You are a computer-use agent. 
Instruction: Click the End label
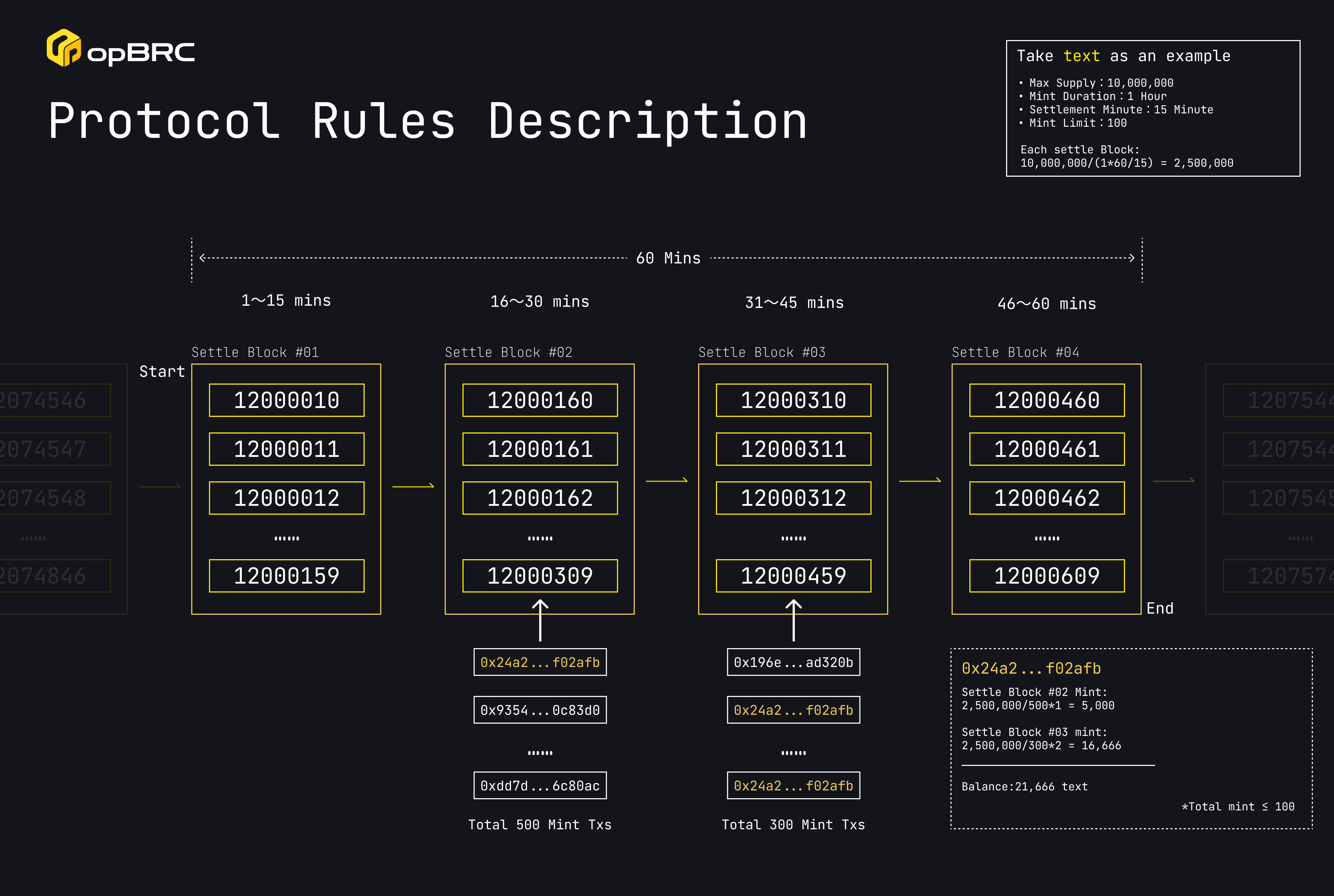[x=1160, y=608]
